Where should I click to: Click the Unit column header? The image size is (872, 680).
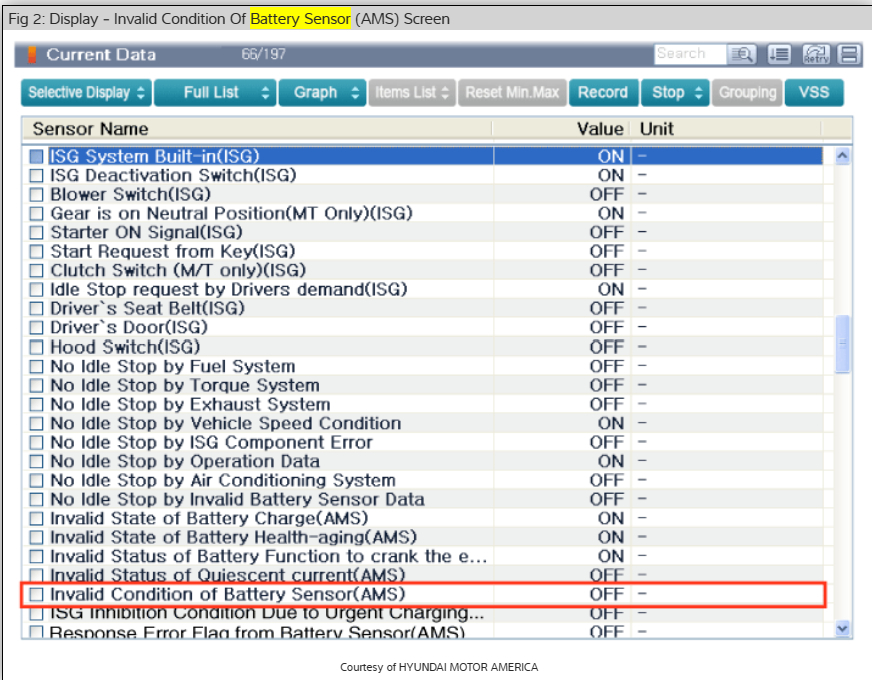726,129
